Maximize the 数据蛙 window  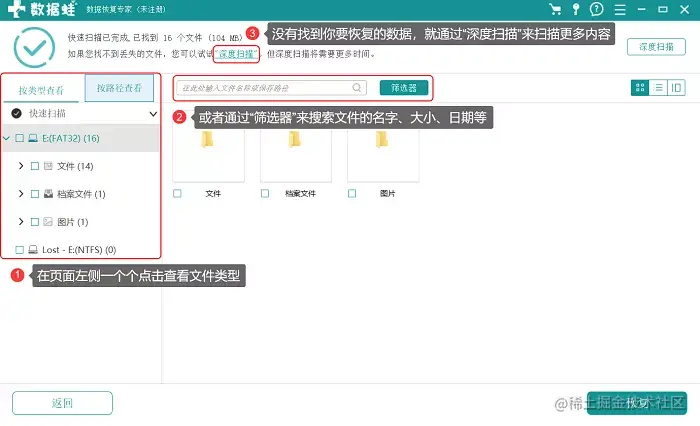click(x=662, y=9)
